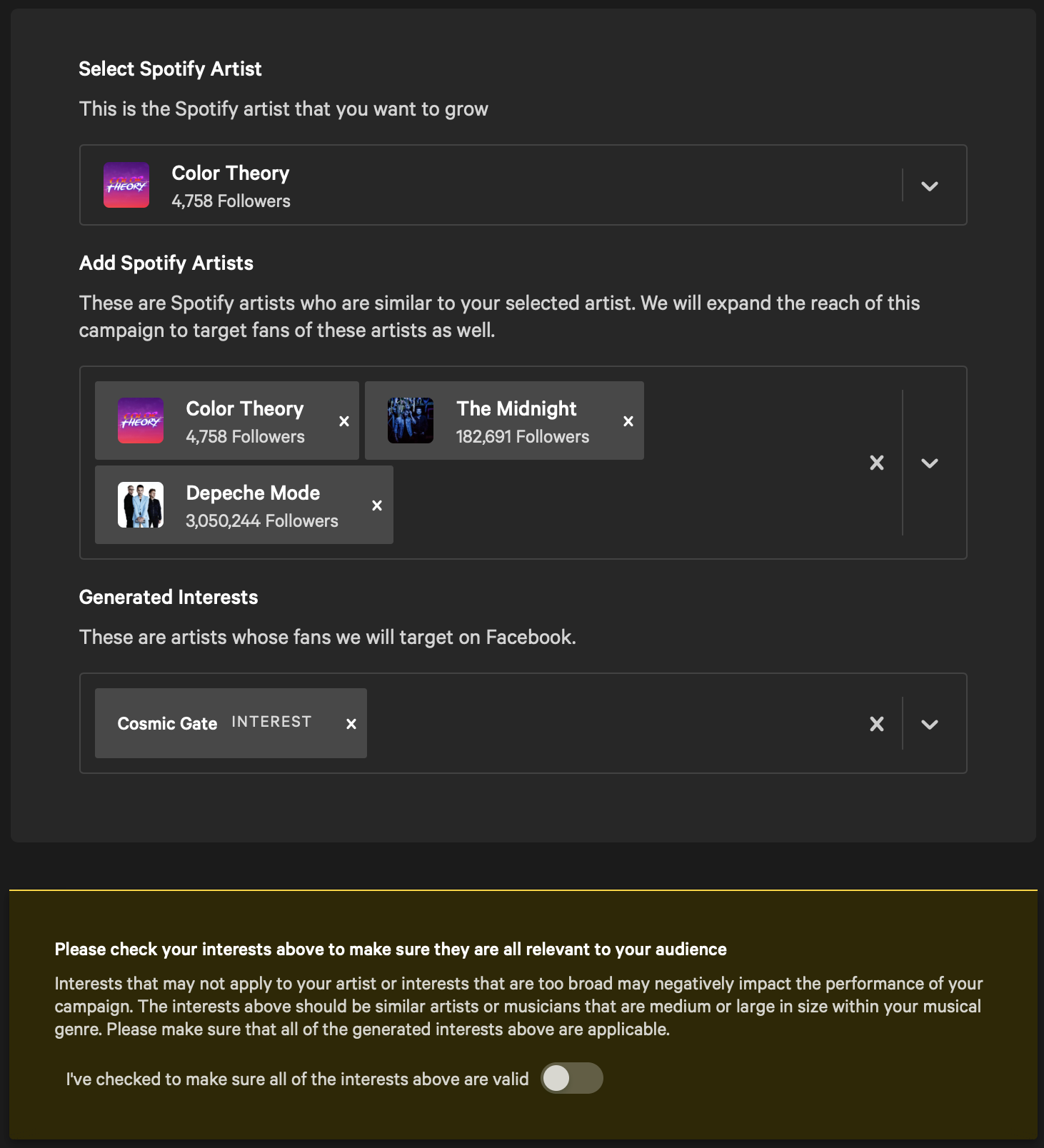Click Color Theory chip artwork in Add Artists

[x=141, y=421]
